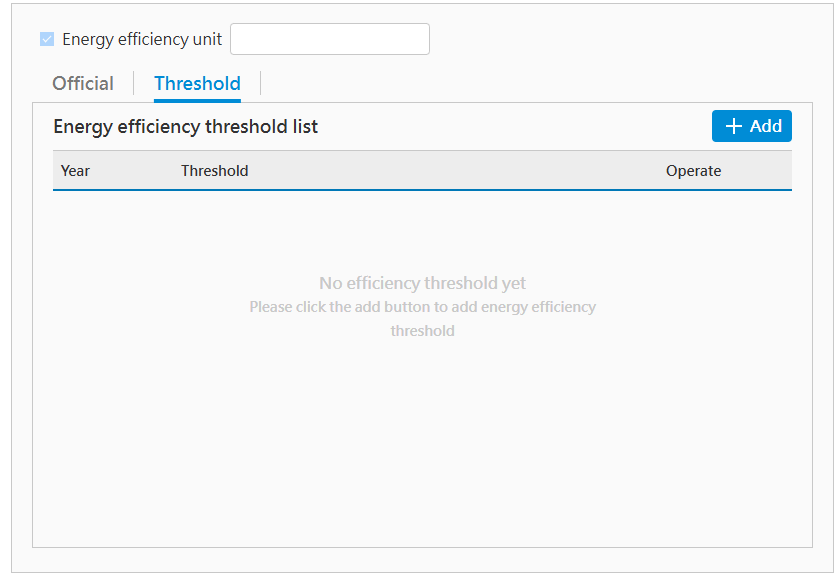Screen dimensions: 837x576
Task: Select the Threshold tab
Action: [197, 83]
